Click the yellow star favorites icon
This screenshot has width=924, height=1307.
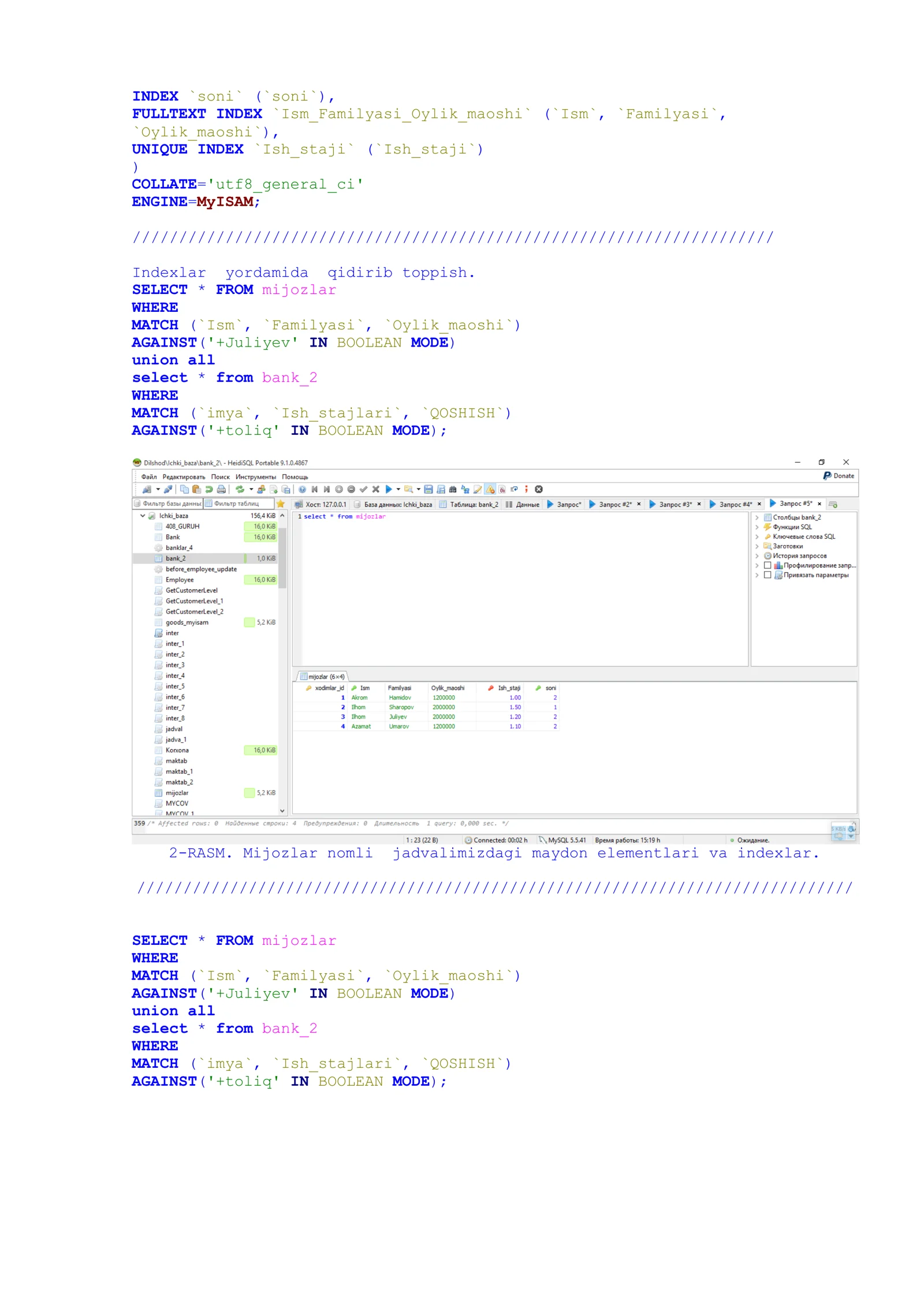click(281, 504)
